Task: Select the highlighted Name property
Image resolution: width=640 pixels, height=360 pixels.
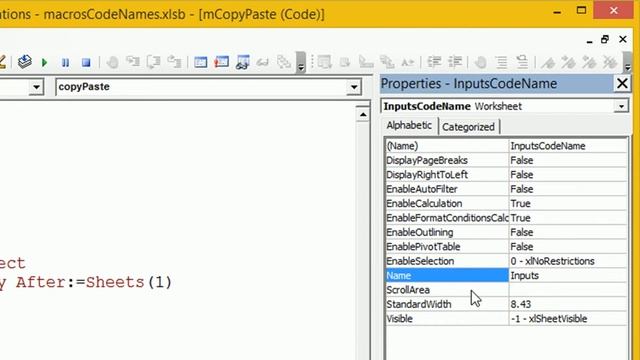Action: click(447, 276)
